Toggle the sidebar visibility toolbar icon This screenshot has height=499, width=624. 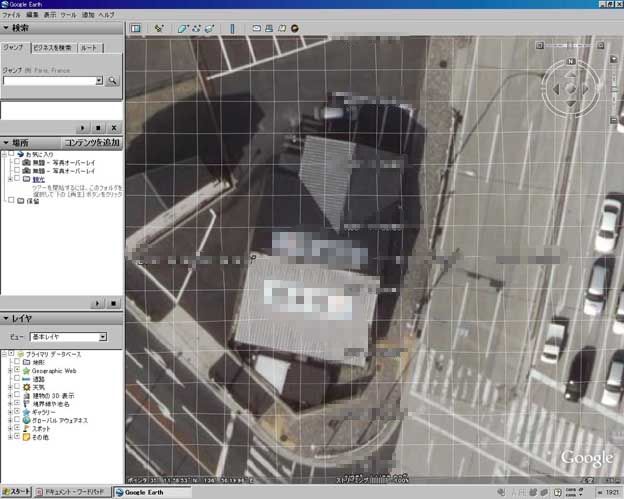click(x=136, y=28)
